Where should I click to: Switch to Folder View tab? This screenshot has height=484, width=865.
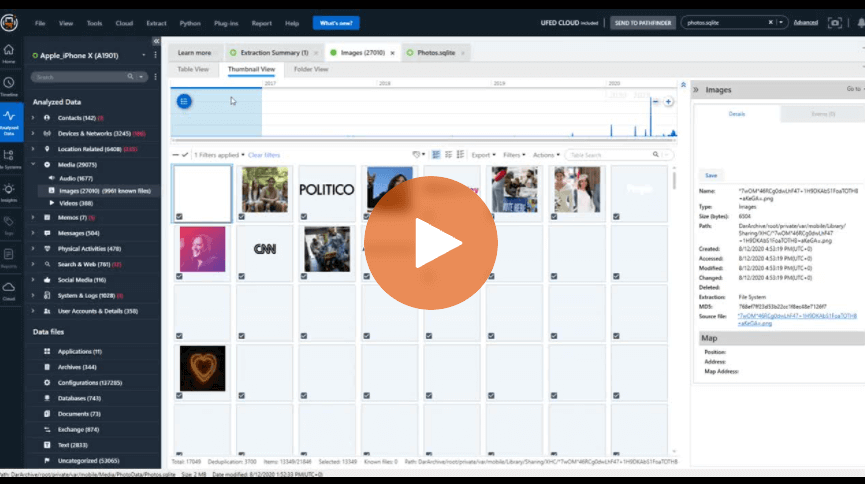coord(311,69)
